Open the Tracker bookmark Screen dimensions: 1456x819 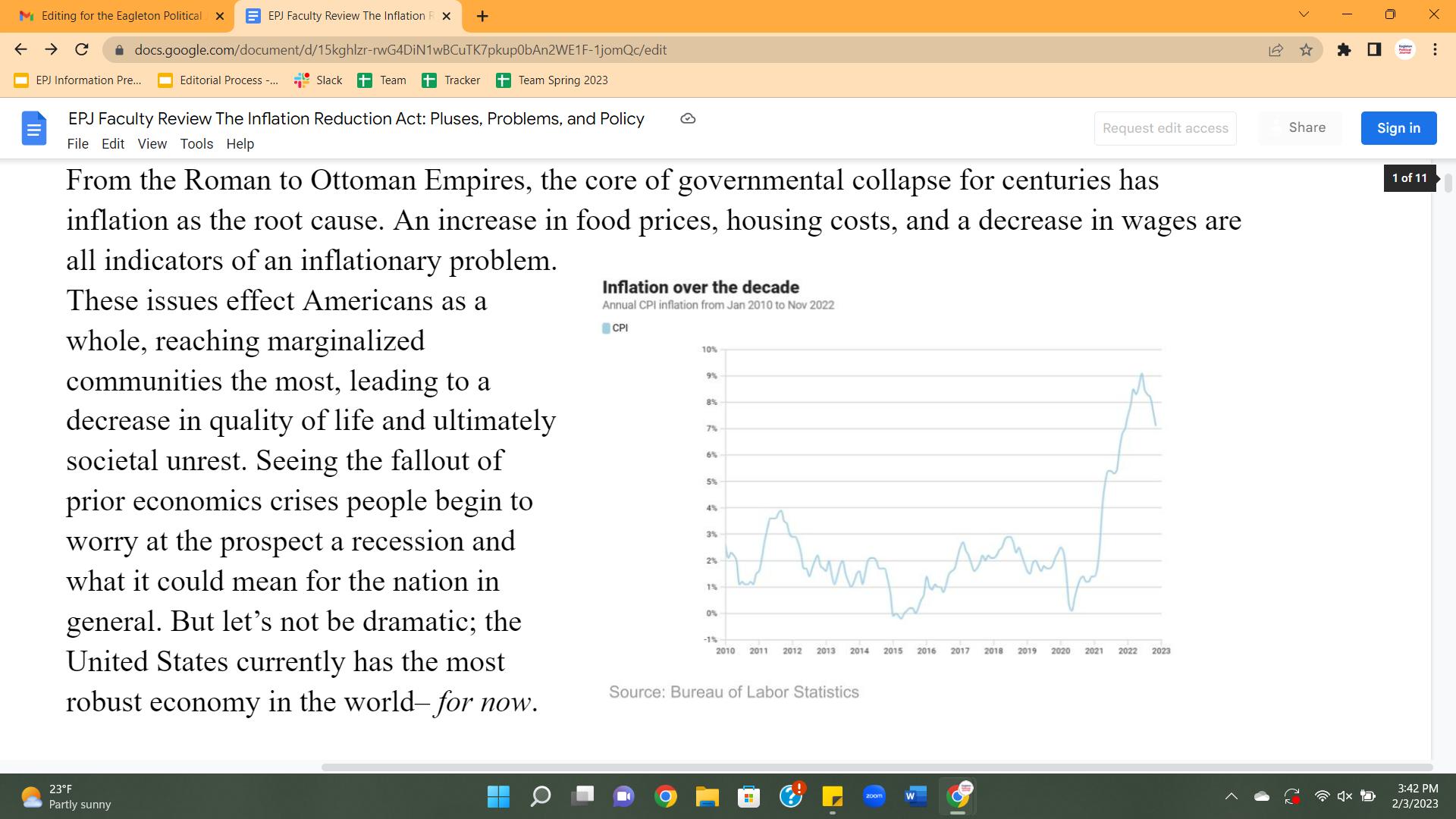[x=451, y=80]
